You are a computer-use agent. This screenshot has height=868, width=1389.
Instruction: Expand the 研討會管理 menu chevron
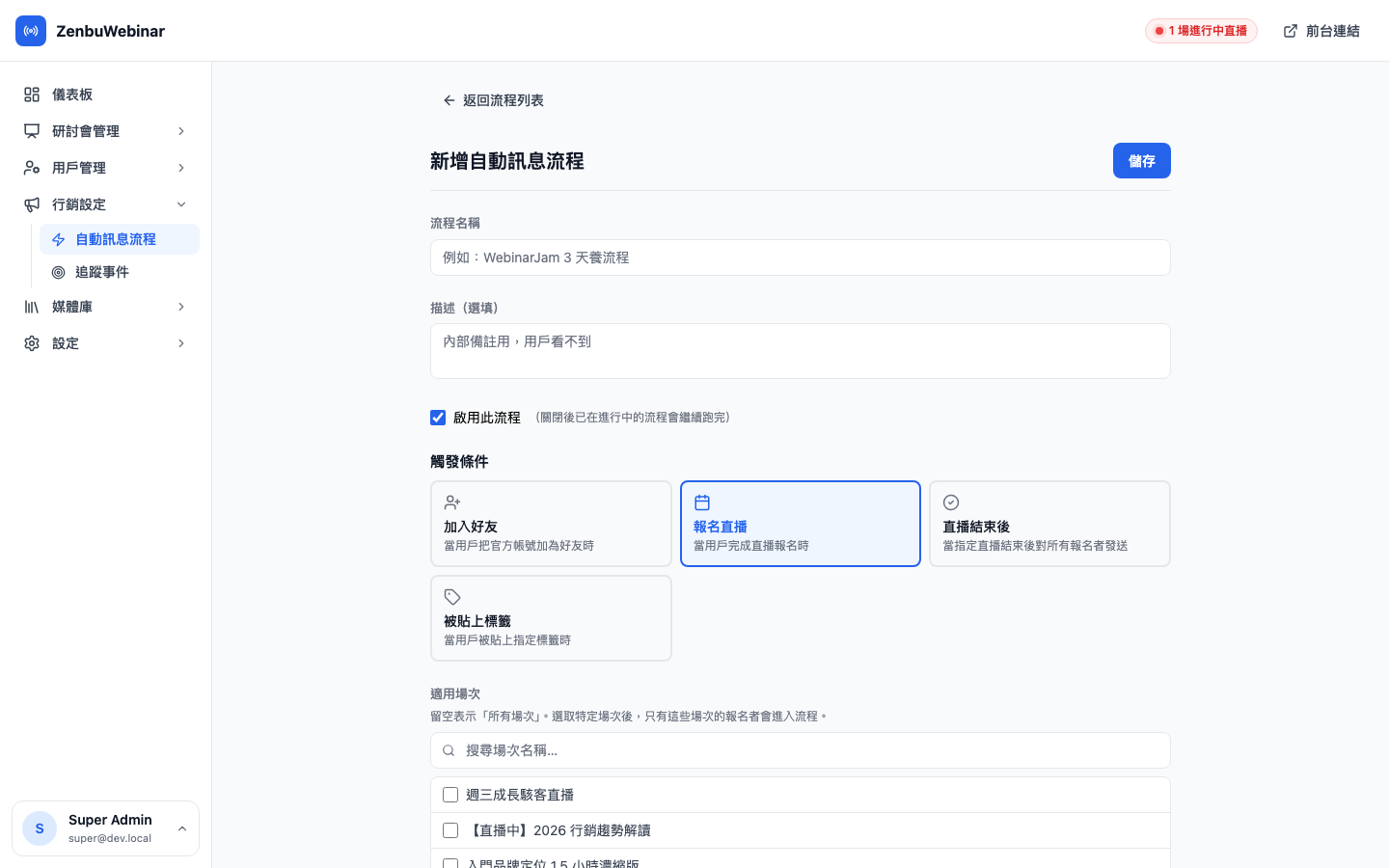(x=181, y=131)
